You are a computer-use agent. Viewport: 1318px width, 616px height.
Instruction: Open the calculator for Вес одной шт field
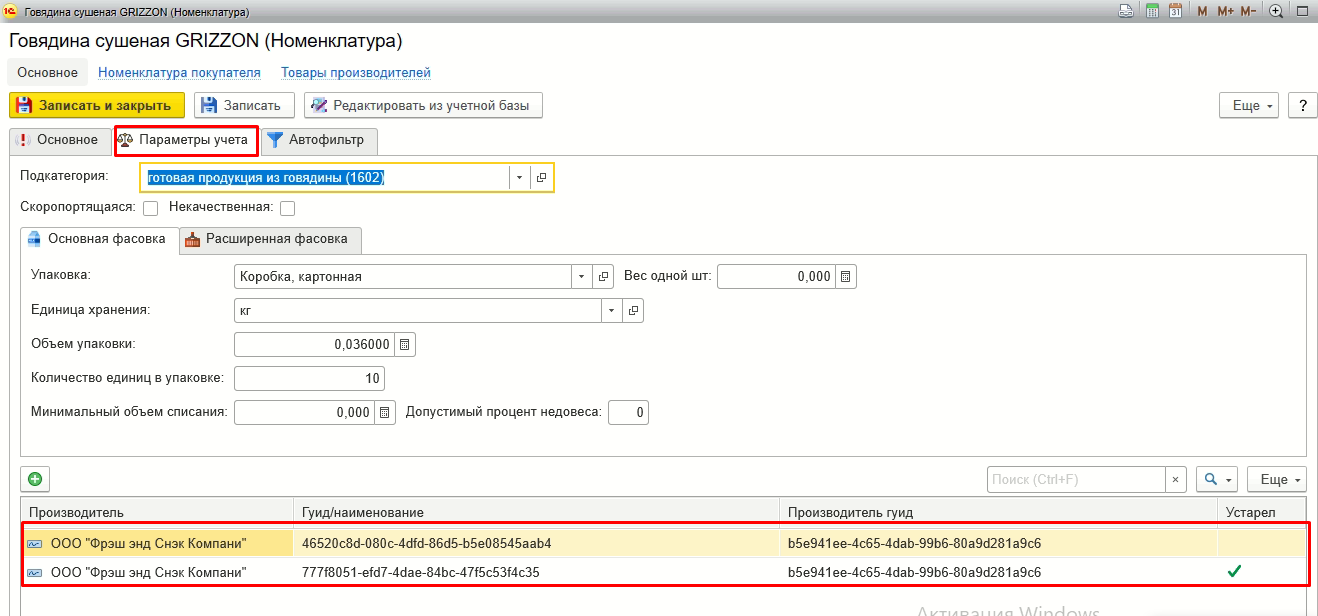pyautogui.click(x=846, y=277)
